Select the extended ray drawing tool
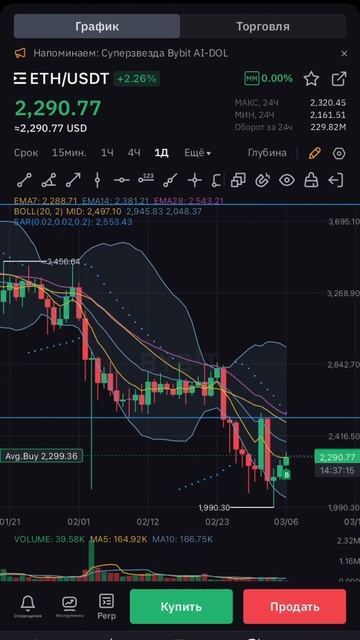 point(170,180)
